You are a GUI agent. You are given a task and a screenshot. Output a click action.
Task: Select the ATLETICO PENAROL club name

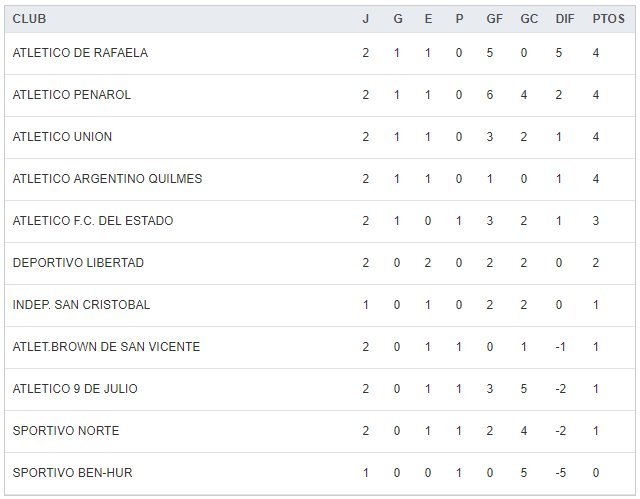point(72,95)
